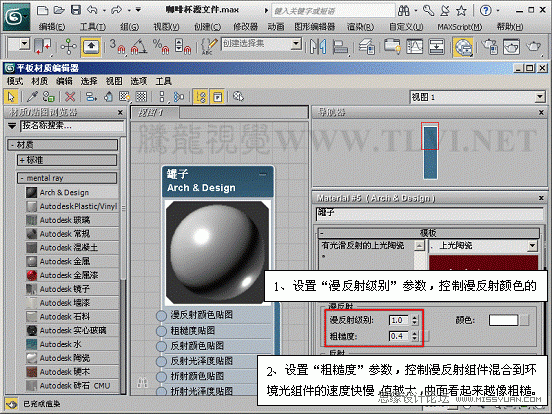Delete selected with red X icon
Image resolution: width=552 pixels, height=414 pixels.
tap(70, 96)
